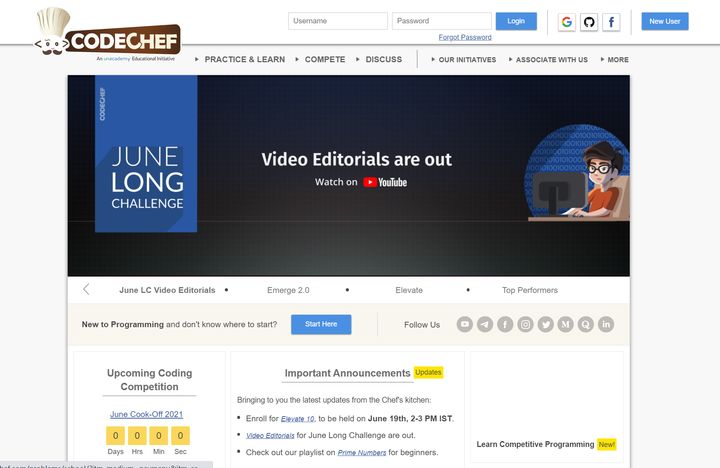
Task: Click the Important Announcements heading
Action: coord(347,373)
